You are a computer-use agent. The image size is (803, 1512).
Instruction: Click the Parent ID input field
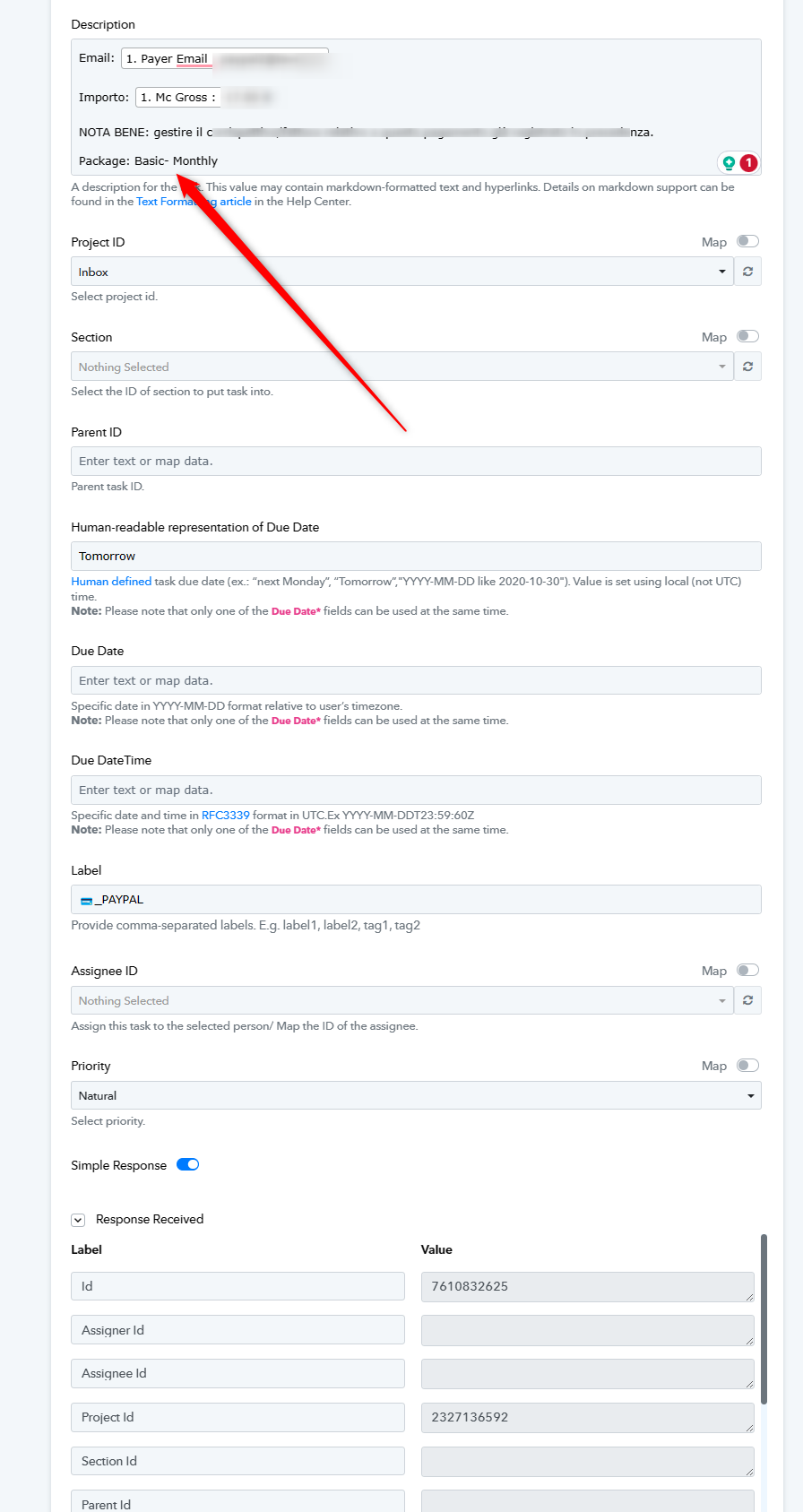[416, 461]
